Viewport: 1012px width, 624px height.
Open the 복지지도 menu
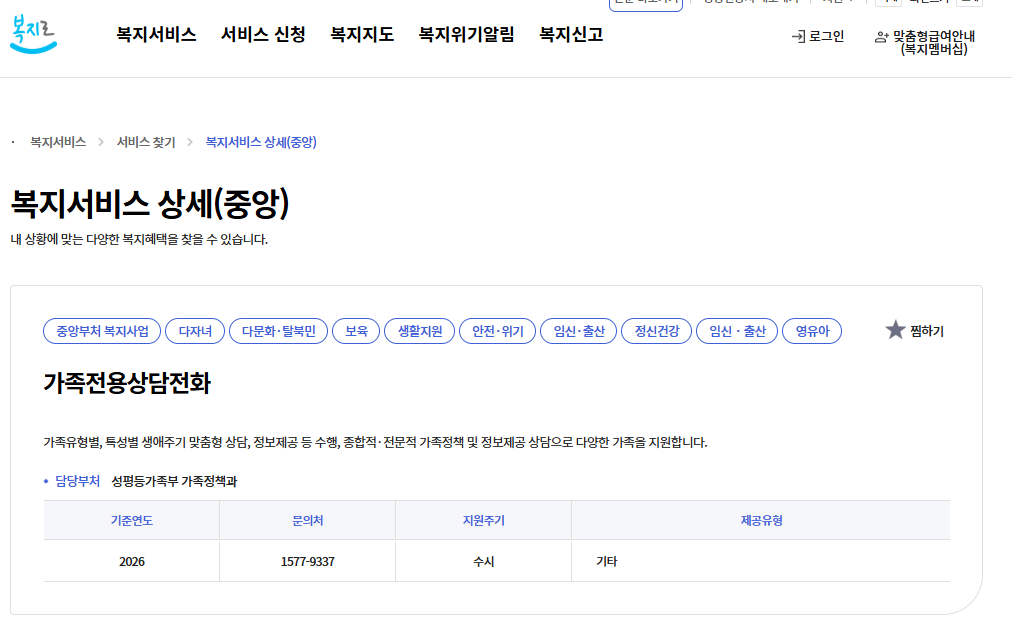coord(362,35)
